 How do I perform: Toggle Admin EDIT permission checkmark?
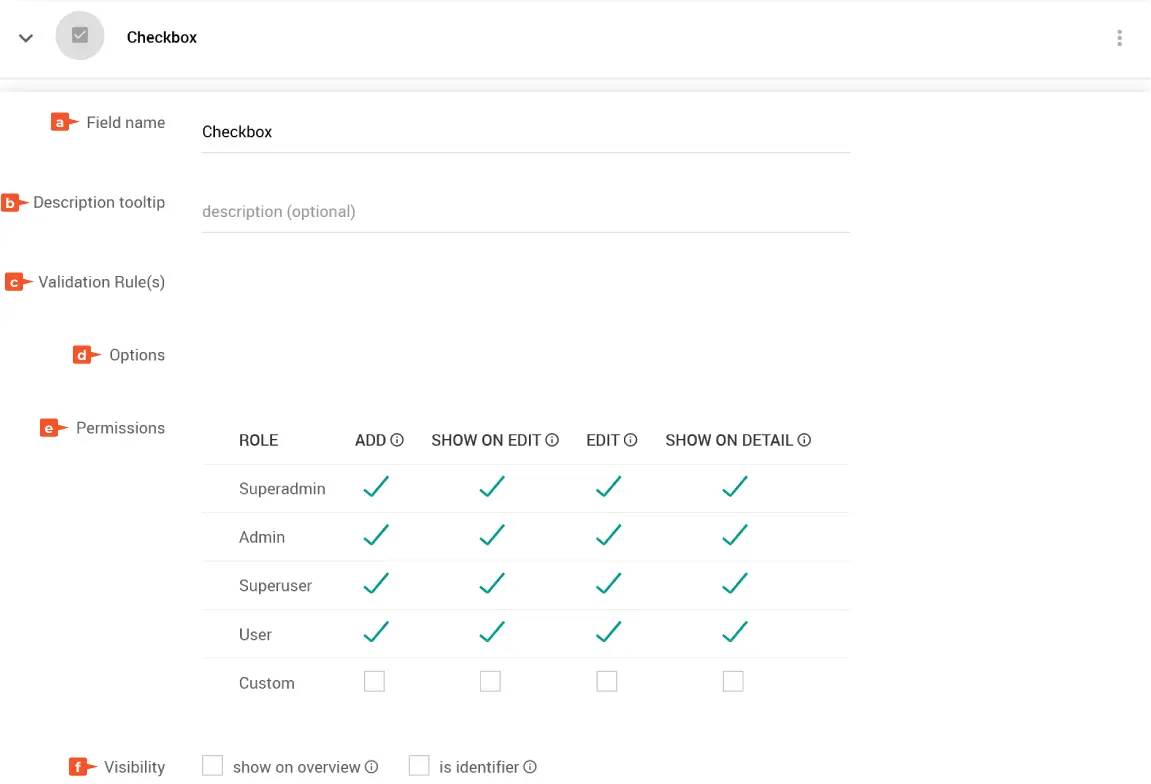[608, 536]
